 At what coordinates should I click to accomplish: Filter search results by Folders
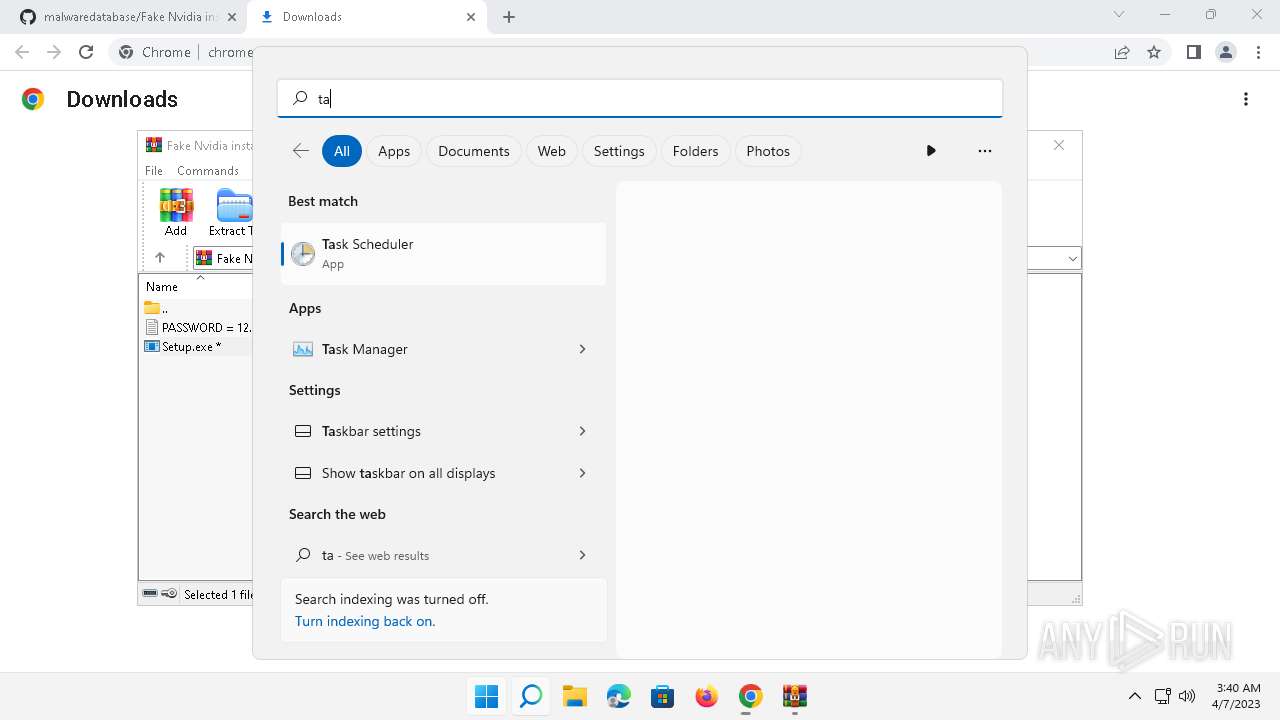click(x=696, y=151)
